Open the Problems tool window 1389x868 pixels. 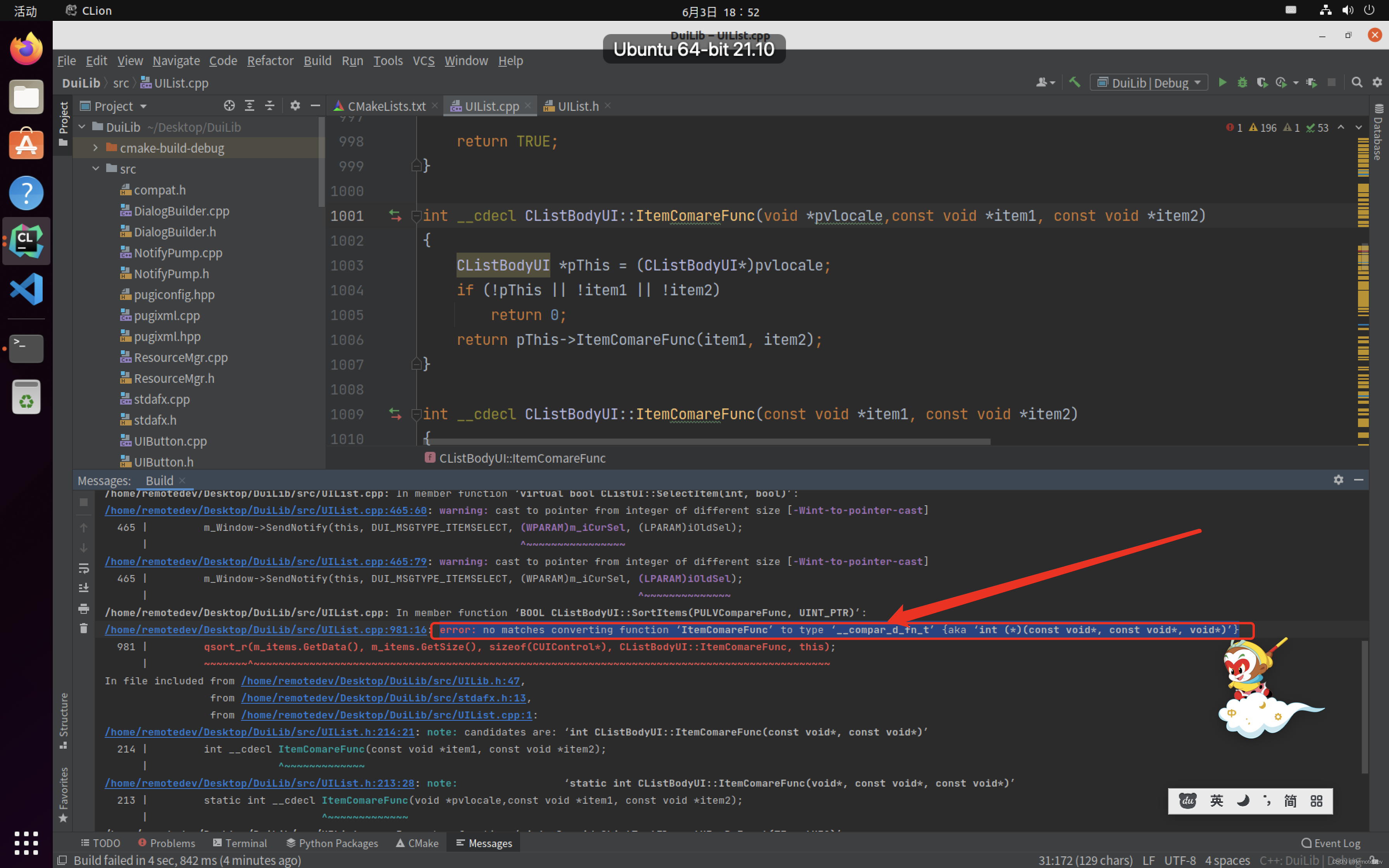166,843
